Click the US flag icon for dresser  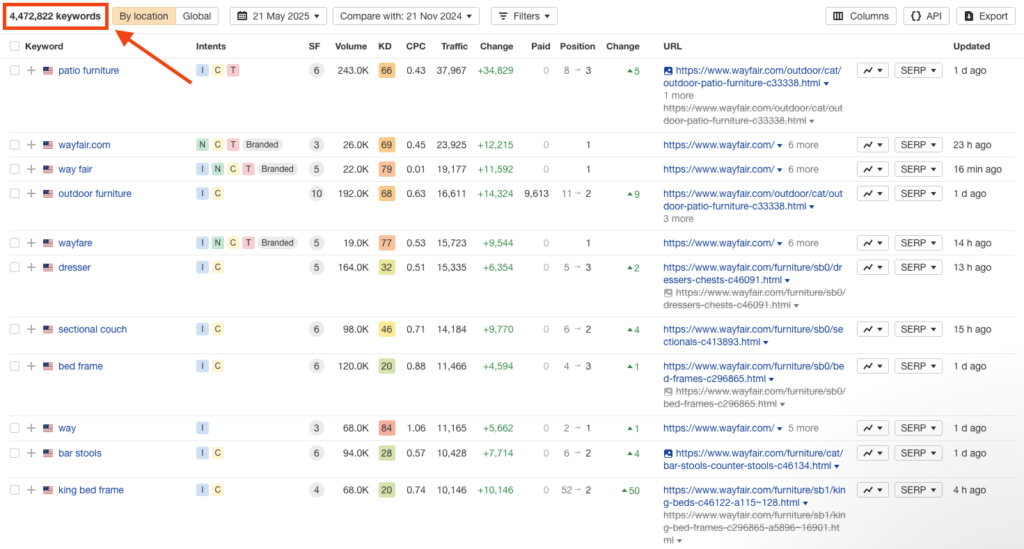pyautogui.click(x=48, y=268)
